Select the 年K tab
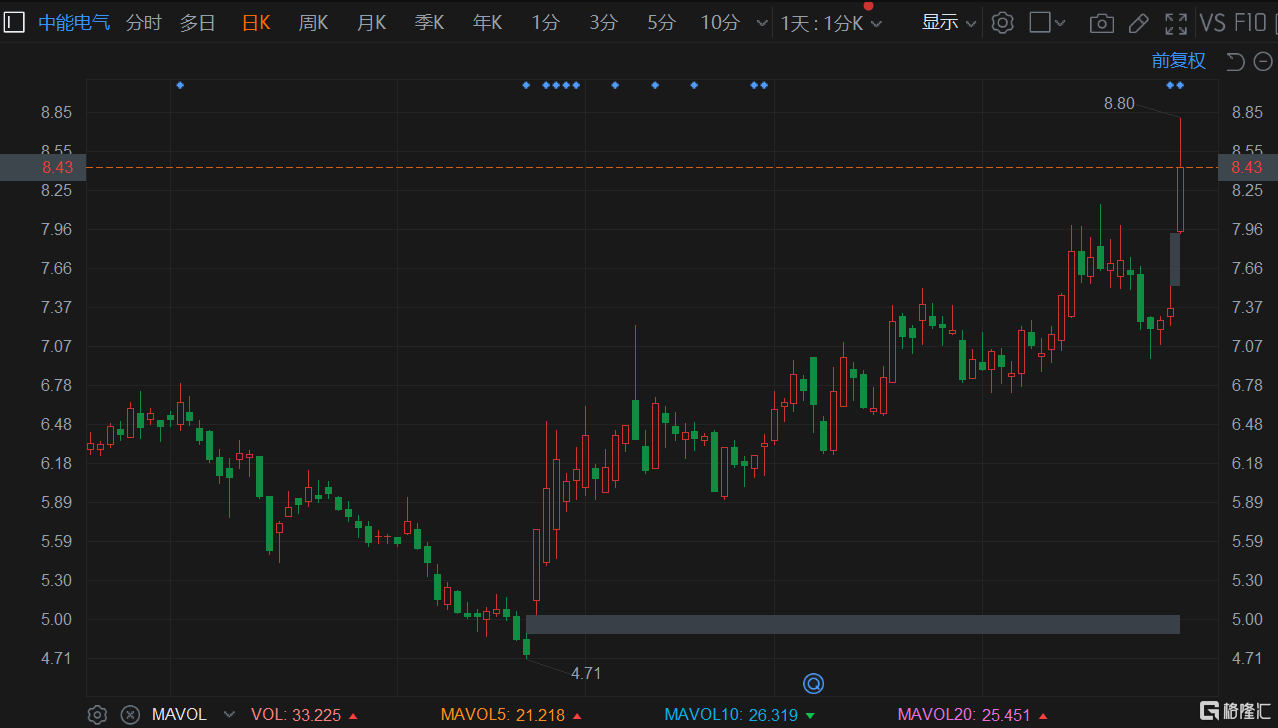The height and width of the screenshot is (728, 1278). [x=488, y=22]
